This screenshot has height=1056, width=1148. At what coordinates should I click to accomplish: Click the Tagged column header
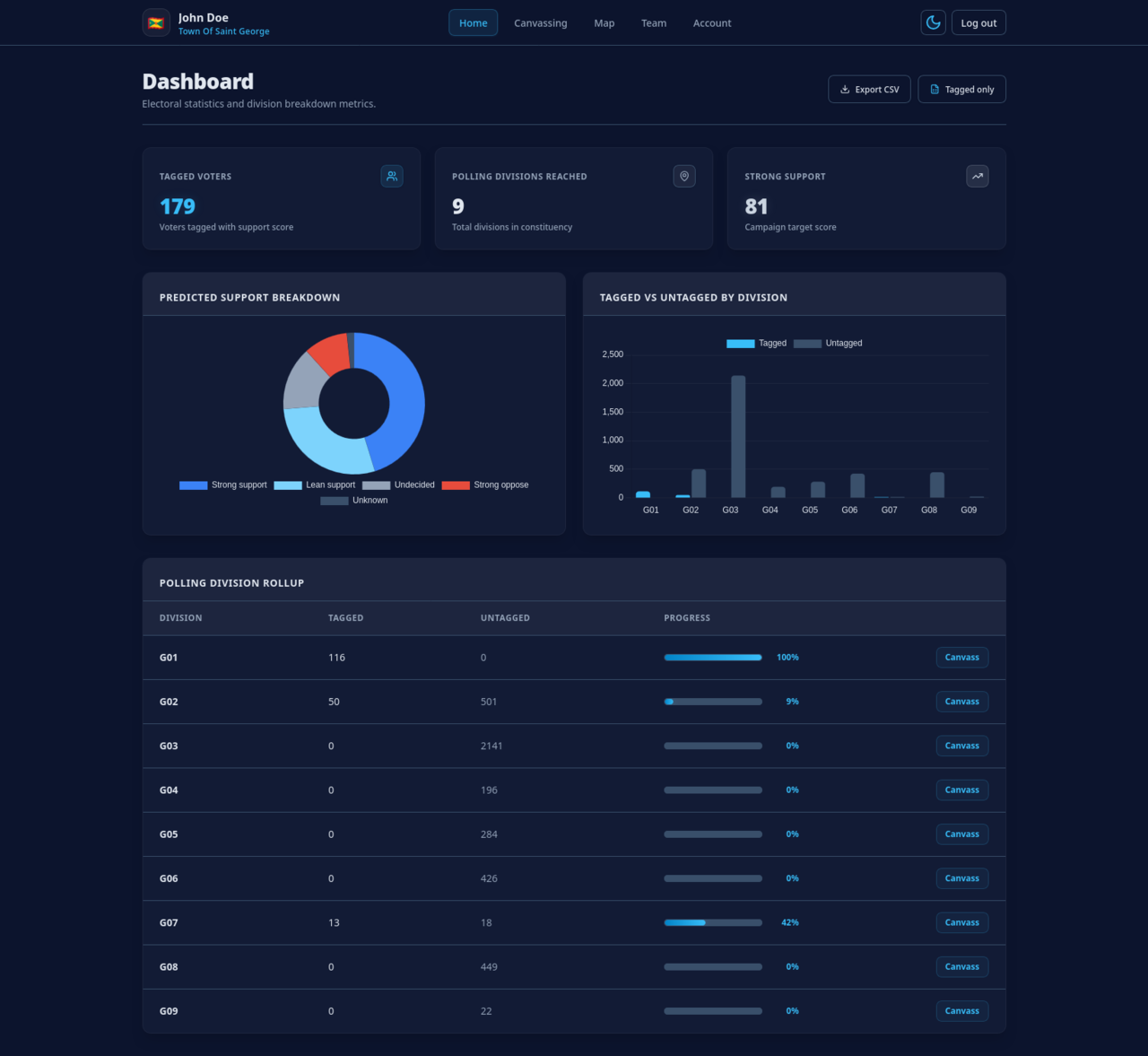[x=345, y=618]
